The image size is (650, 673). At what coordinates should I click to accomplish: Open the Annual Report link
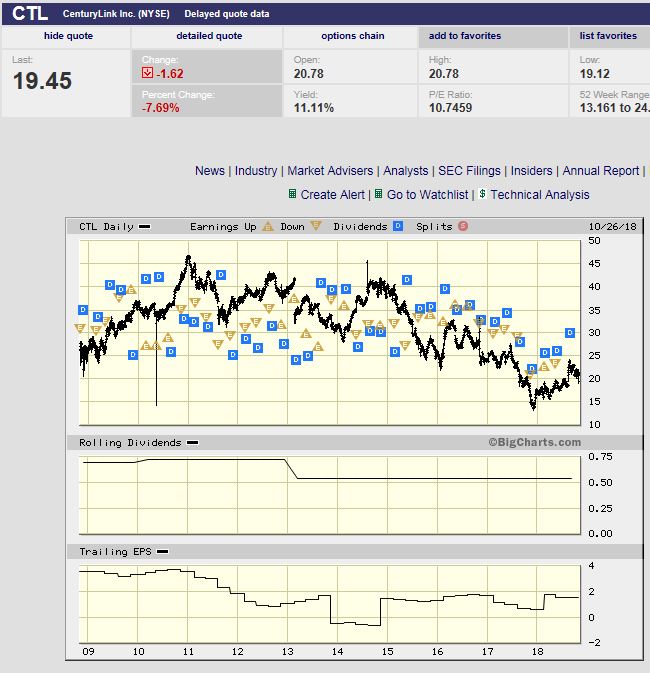point(601,171)
